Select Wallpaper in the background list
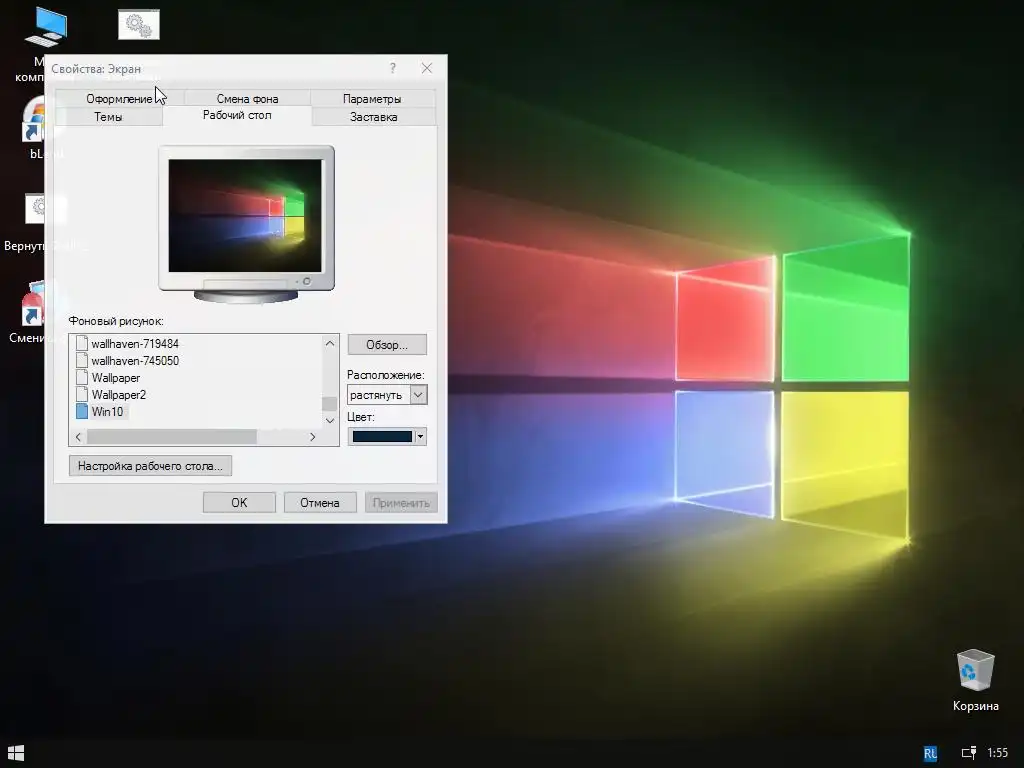The image size is (1024, 768). (116, 377)
